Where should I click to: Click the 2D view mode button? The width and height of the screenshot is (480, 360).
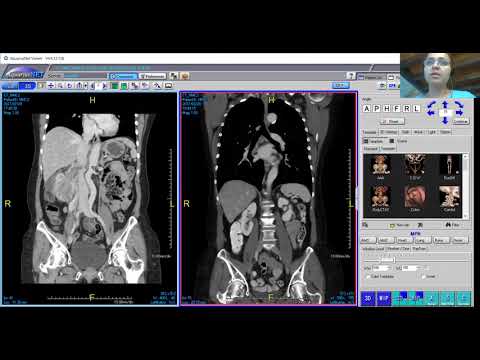pos(10,86)
